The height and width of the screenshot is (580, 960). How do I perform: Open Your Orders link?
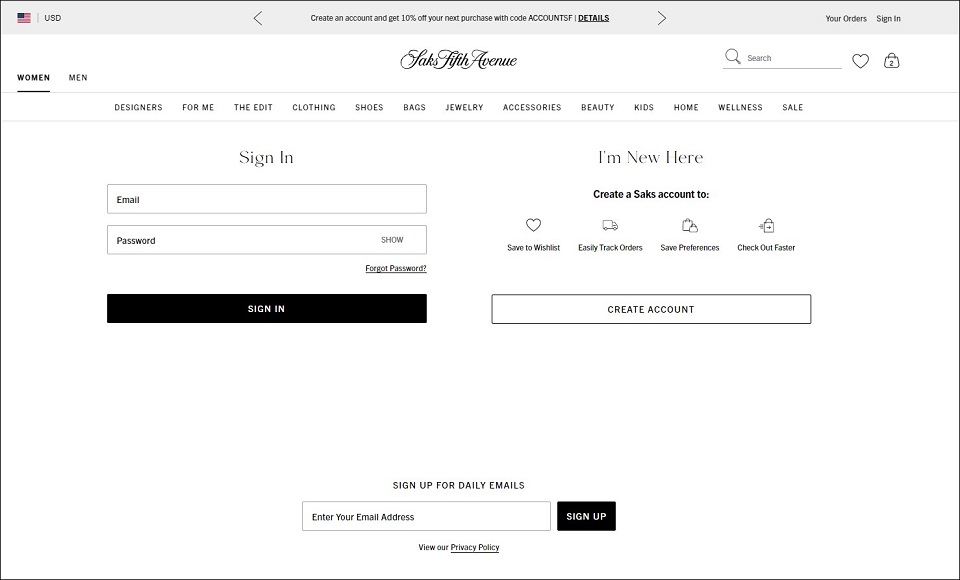pos(846,18)
